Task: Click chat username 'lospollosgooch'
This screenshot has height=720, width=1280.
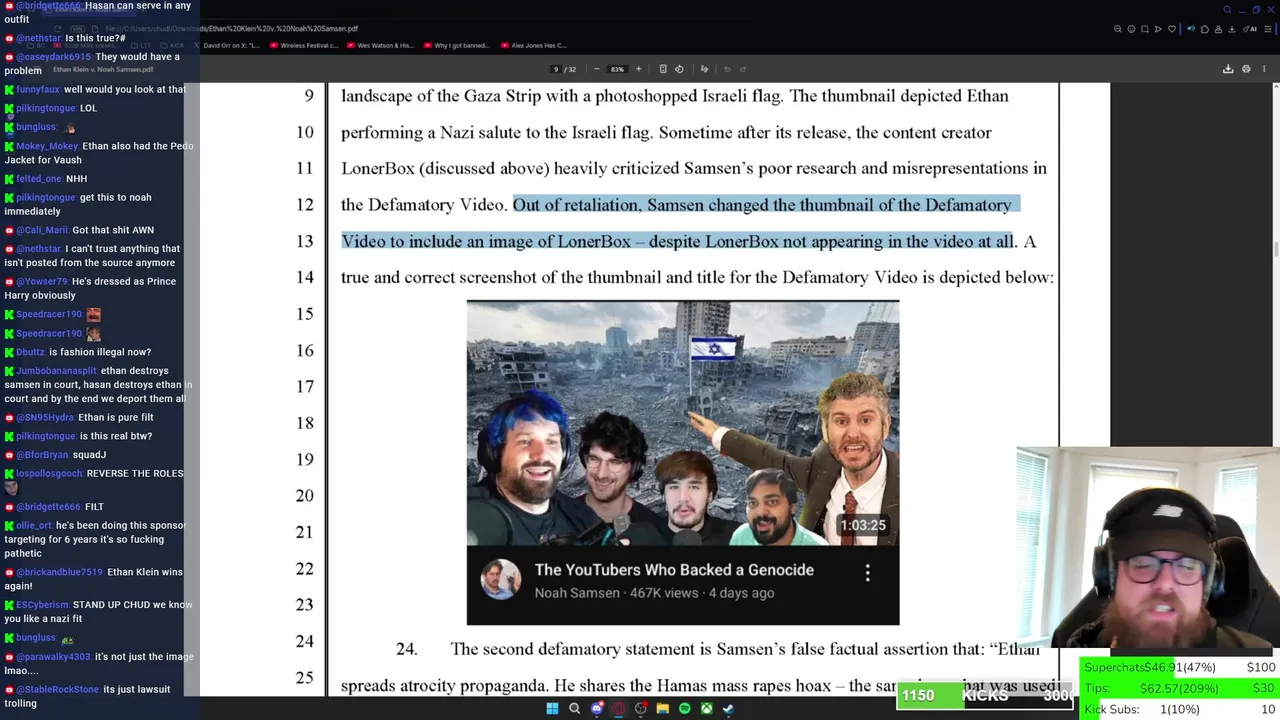Action: click(50, 474)
